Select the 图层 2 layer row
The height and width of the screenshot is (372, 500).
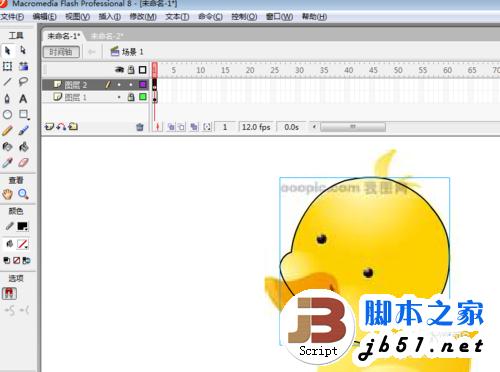point(95,85)
